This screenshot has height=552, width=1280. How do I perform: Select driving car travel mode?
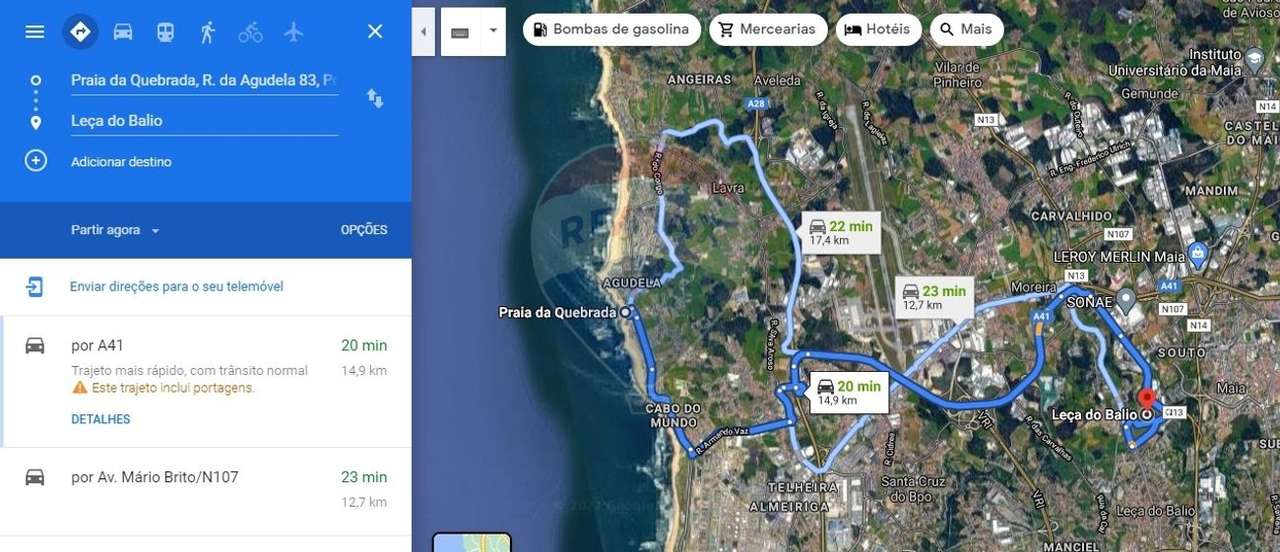pos(123,32)
